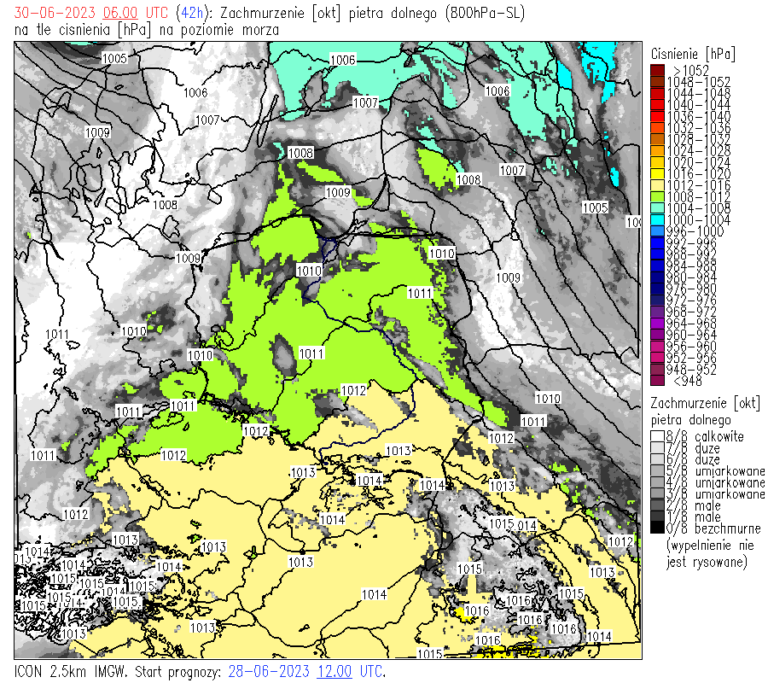The image size is (768, 683).
Task: Click the 'pietra dolnego' legend subtitle
Action: (691, 420)
